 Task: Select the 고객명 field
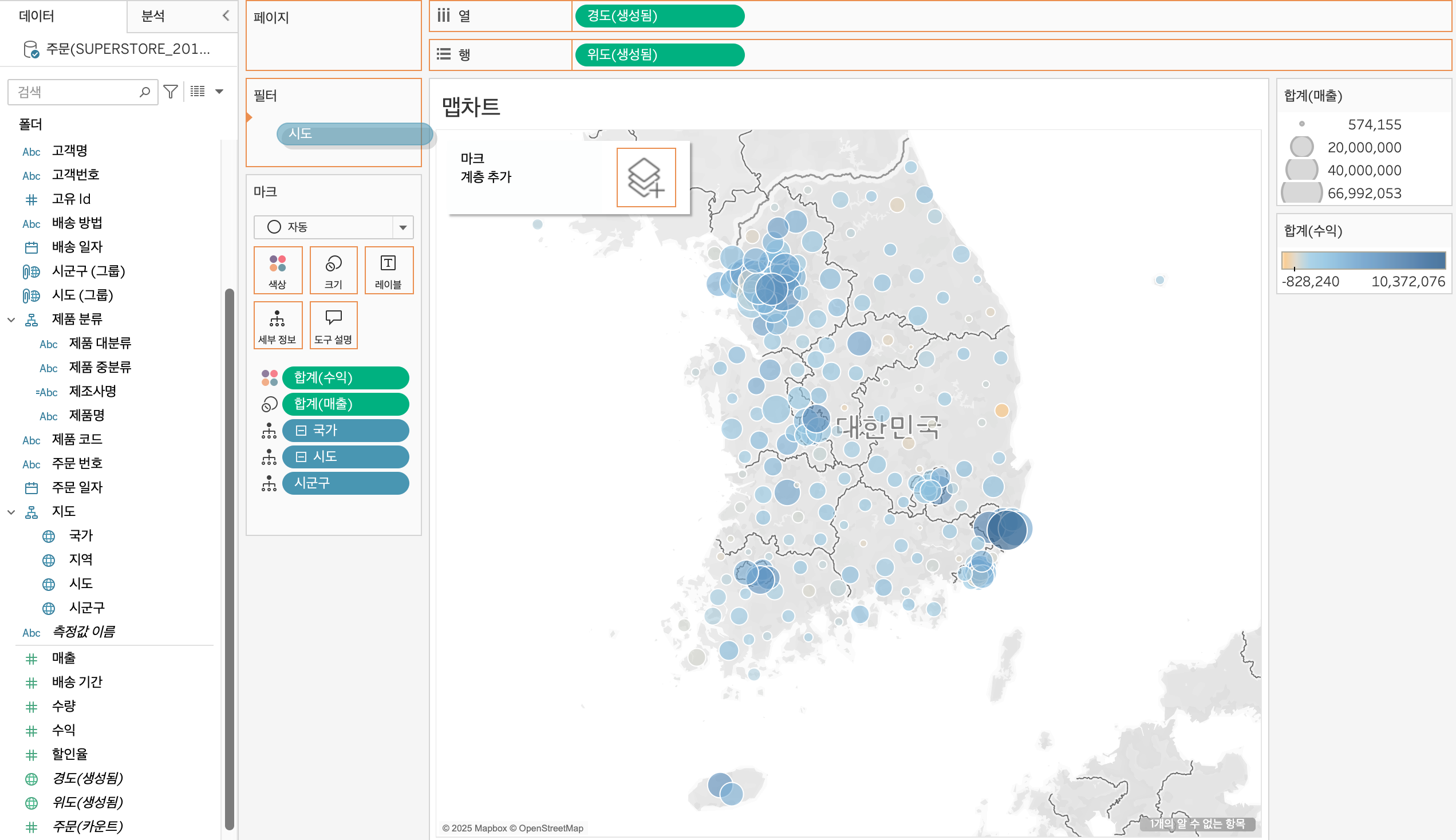(70, 151)
